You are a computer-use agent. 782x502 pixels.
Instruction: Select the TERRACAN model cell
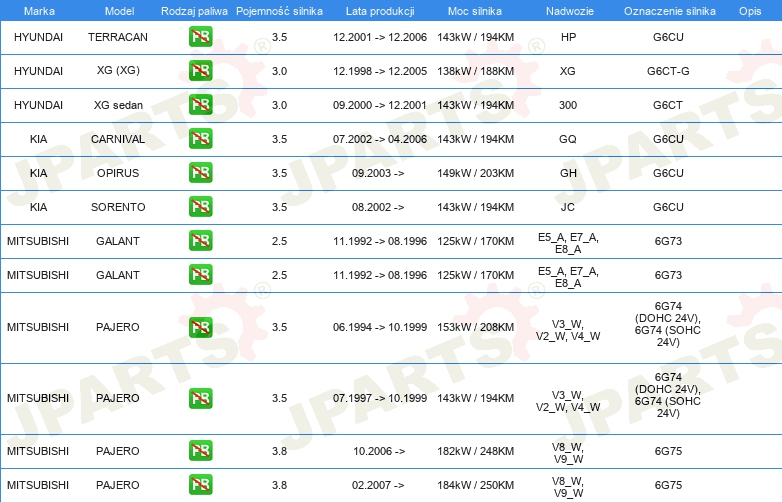point(118,37)
